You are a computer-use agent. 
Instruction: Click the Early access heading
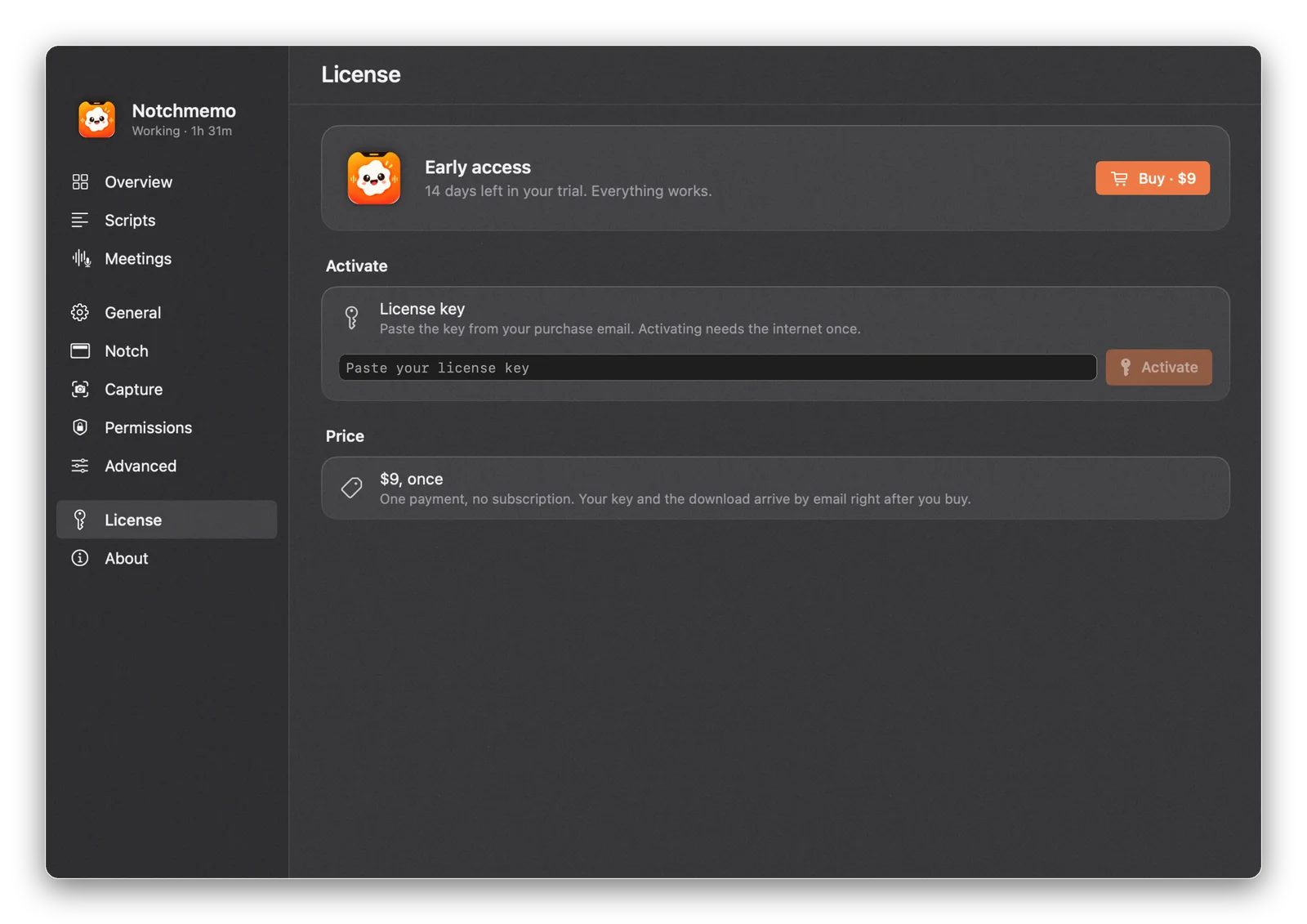[478, 167]
